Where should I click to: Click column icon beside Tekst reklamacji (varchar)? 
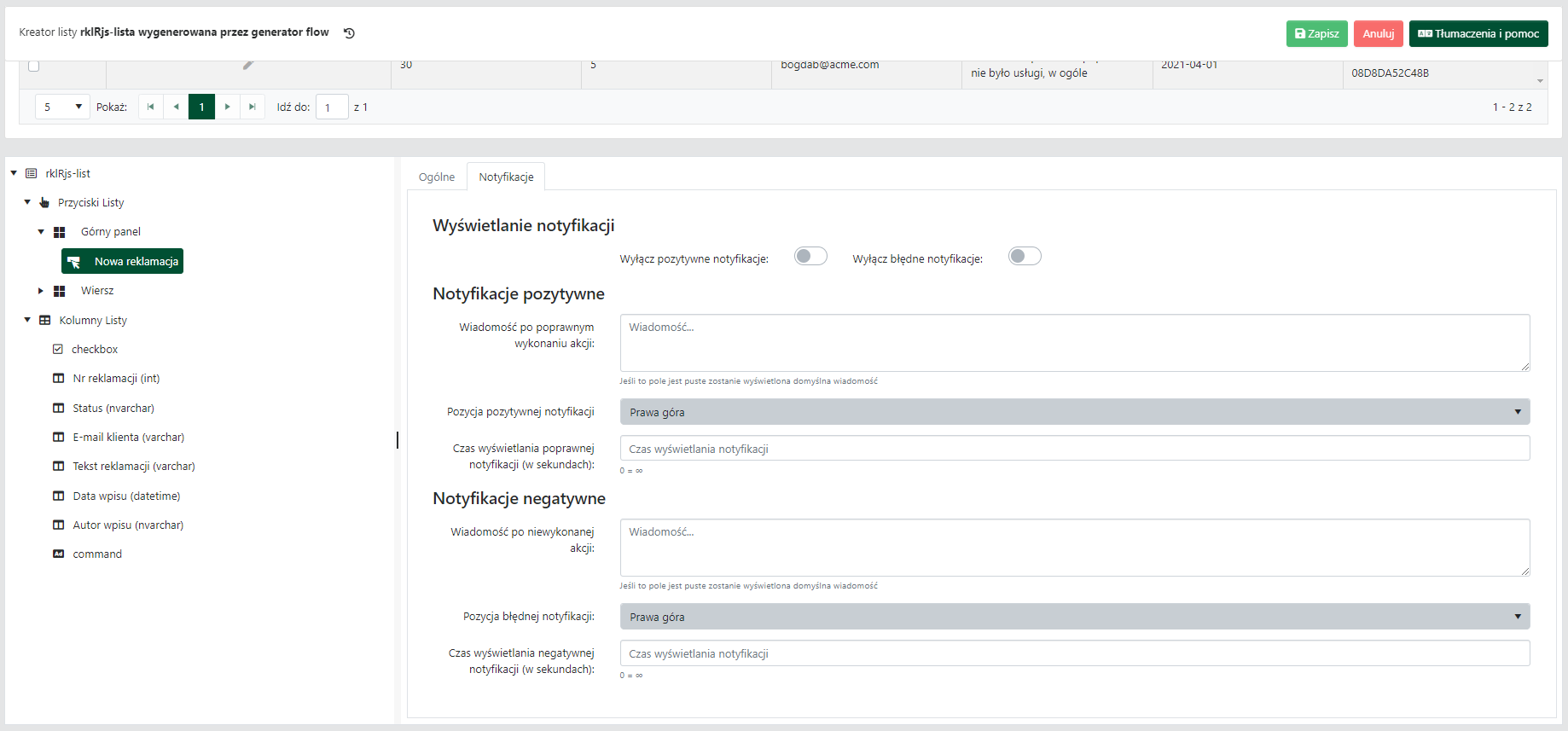(59, 466)
